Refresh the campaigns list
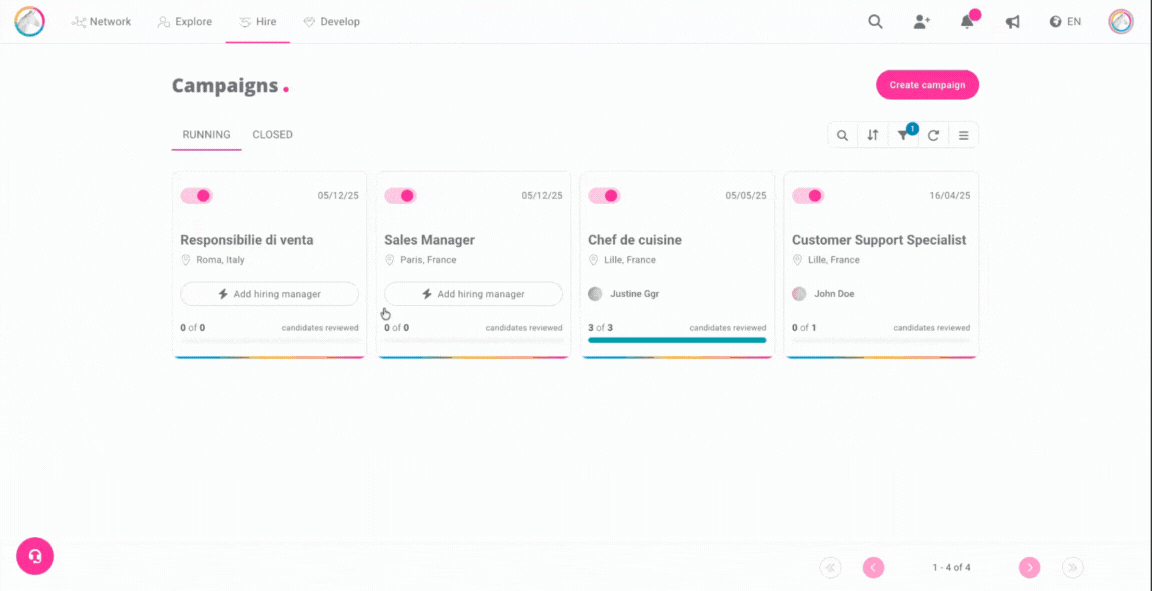 [x=933, y=135]
